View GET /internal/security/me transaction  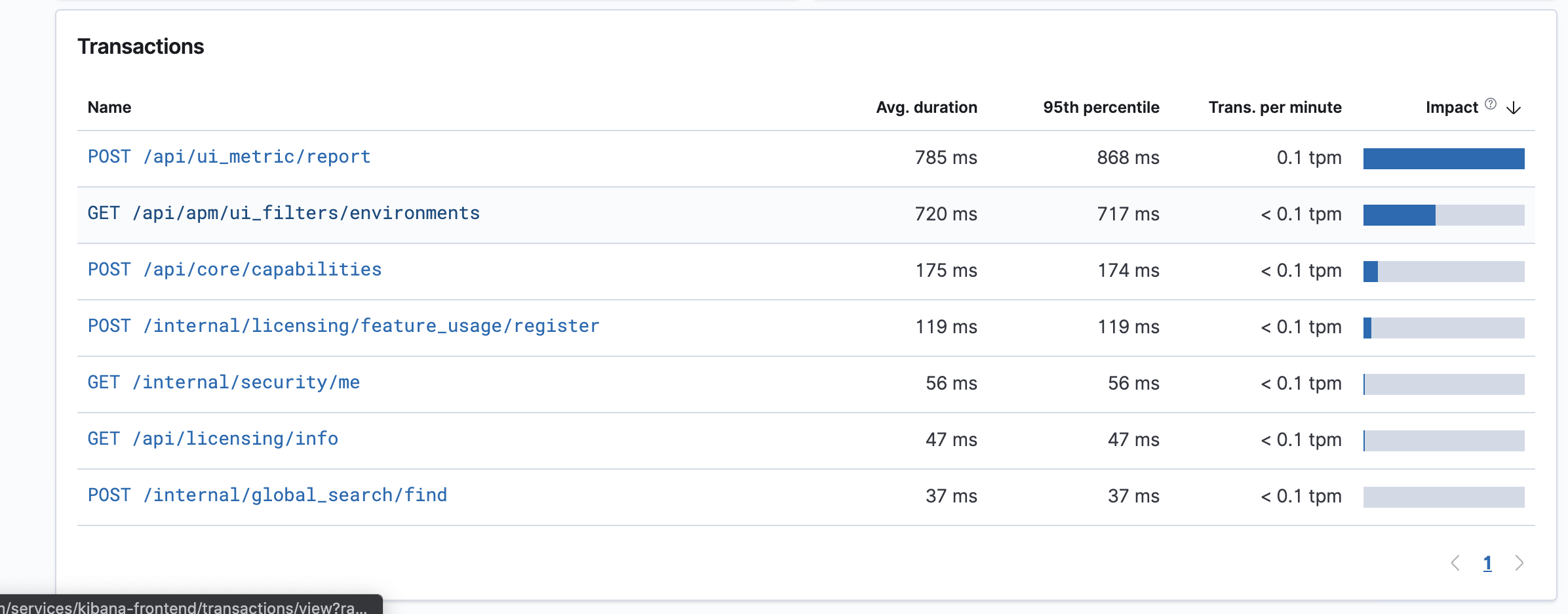pyautogui.click(x=224, y=382)
